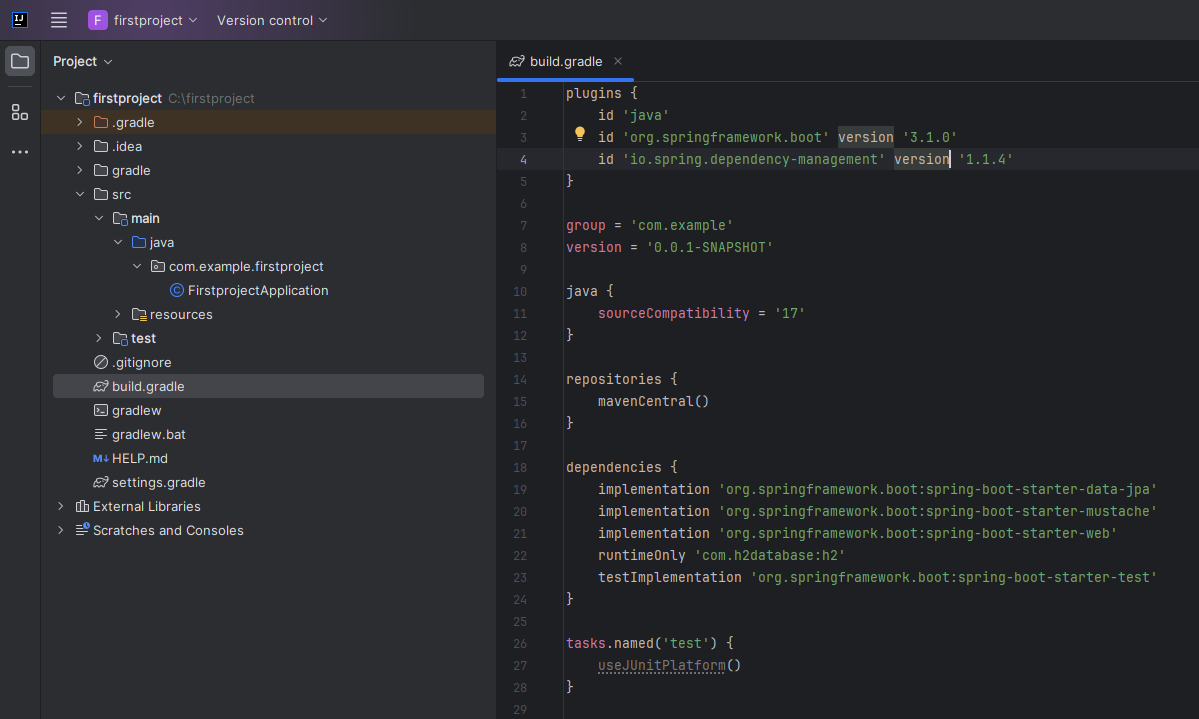Screen dimensions: 1199x719
Task: Click 'mavenCentral()' in the editor
Action: [653, 402]
